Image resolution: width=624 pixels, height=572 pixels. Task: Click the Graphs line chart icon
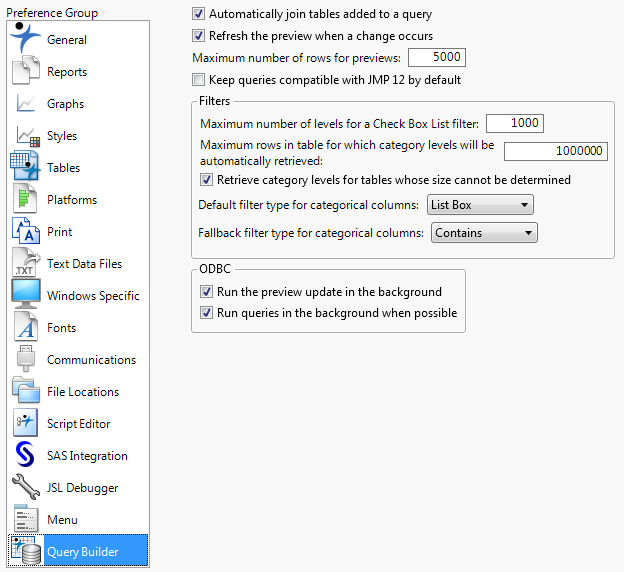(x=26, y=103)
